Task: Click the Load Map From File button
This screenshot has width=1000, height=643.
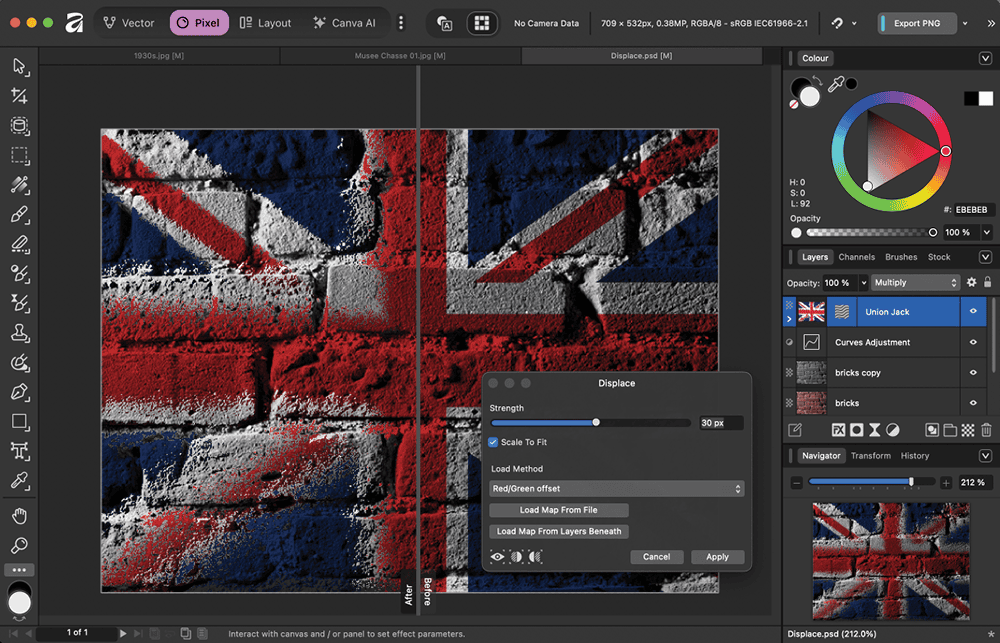Action: (558, 510)
